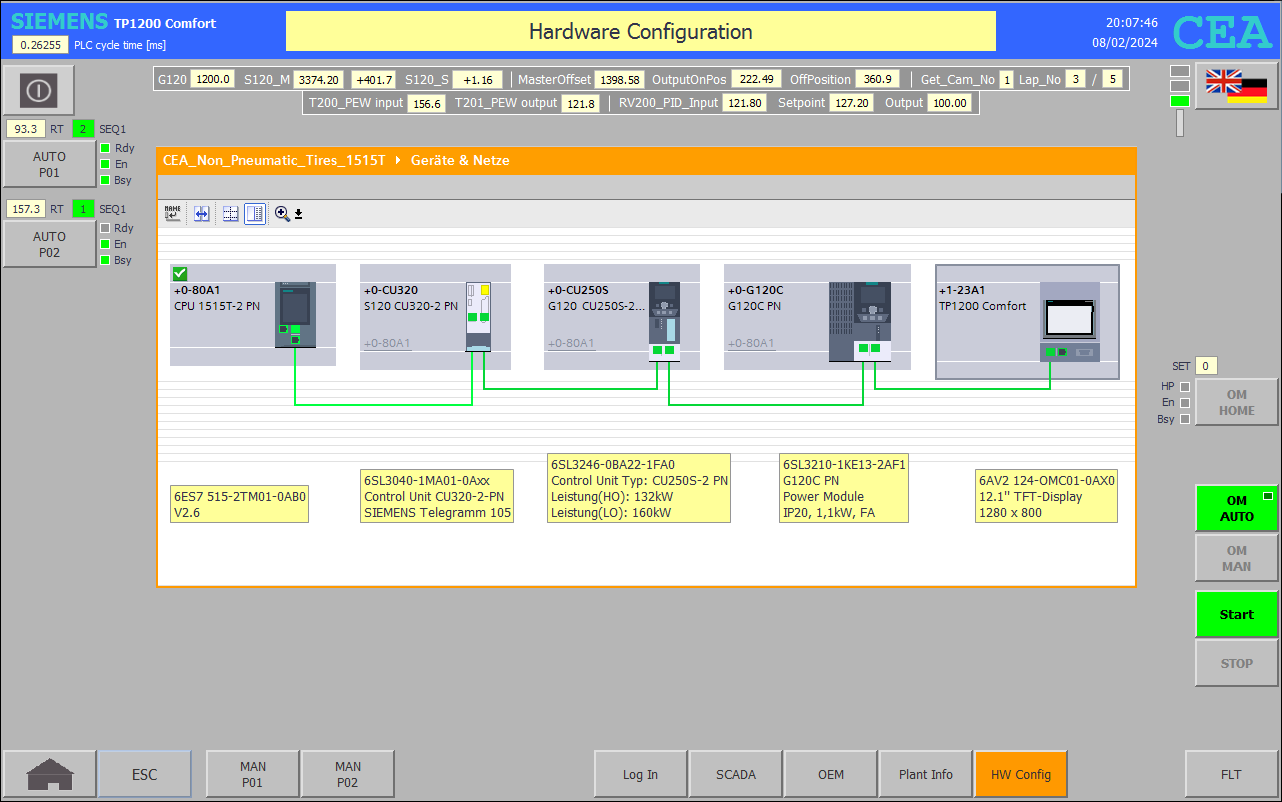1282x802 pixels.
Task: Open the MAN P01 screen
Action: [x=252, y=774]
